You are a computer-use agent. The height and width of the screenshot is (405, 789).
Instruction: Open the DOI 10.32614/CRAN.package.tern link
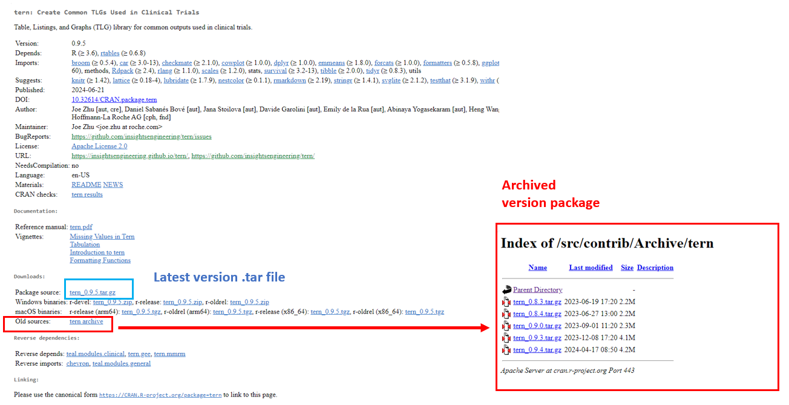tap(114, 100)
